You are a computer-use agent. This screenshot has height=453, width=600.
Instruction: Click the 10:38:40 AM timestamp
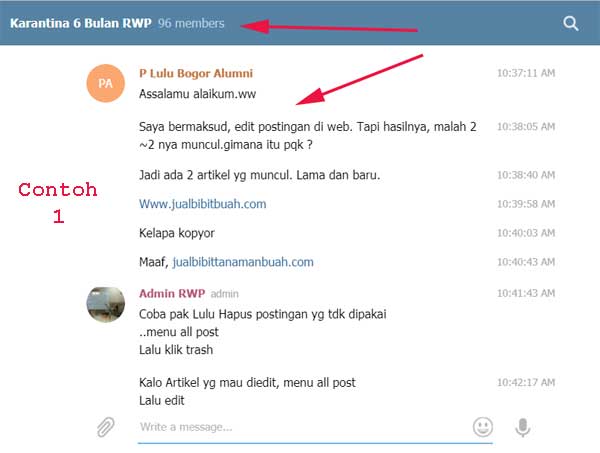(x=526, y=175)
